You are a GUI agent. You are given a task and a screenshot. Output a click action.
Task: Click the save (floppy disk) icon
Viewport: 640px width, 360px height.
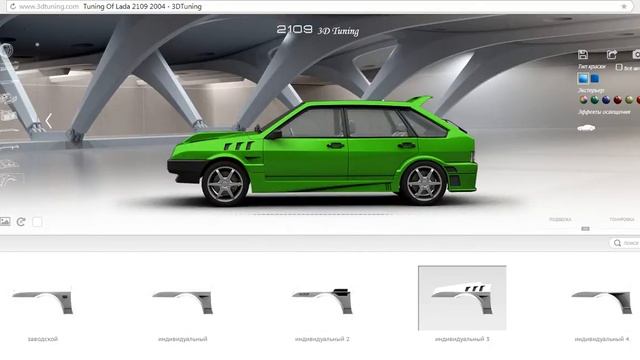coord(583,54)
